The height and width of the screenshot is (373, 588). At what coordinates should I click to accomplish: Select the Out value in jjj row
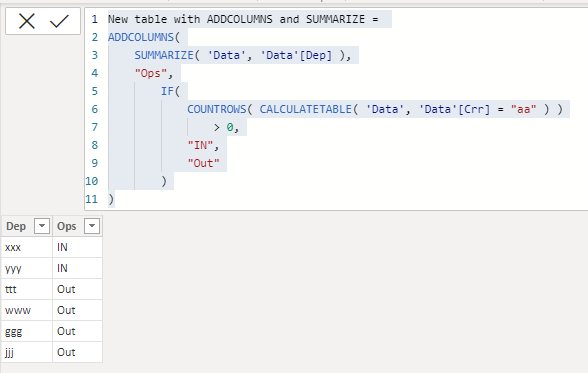point(77,352)
